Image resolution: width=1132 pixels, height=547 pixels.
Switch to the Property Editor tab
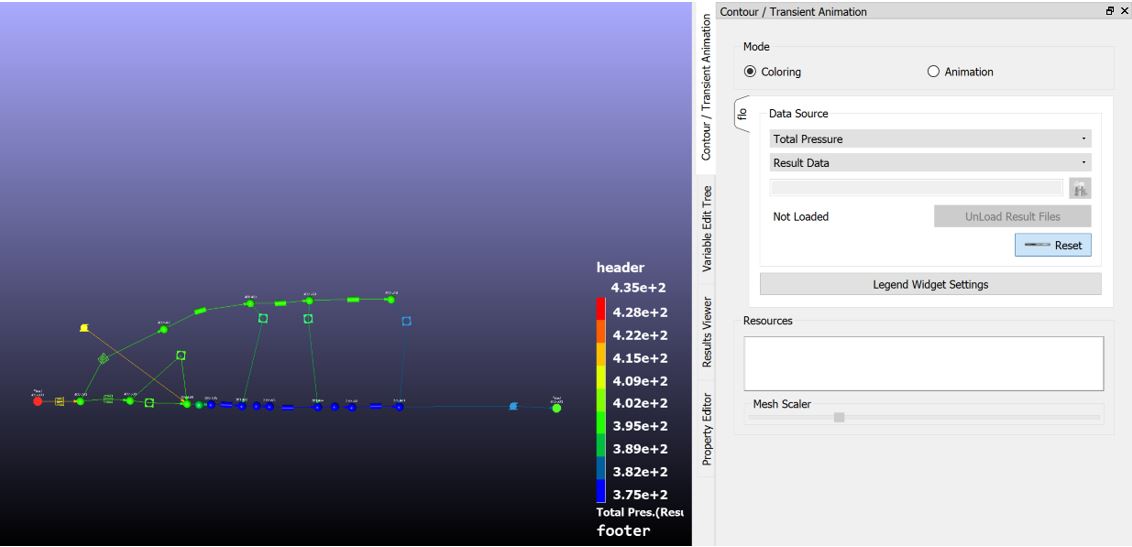click(x=707, y=429)
